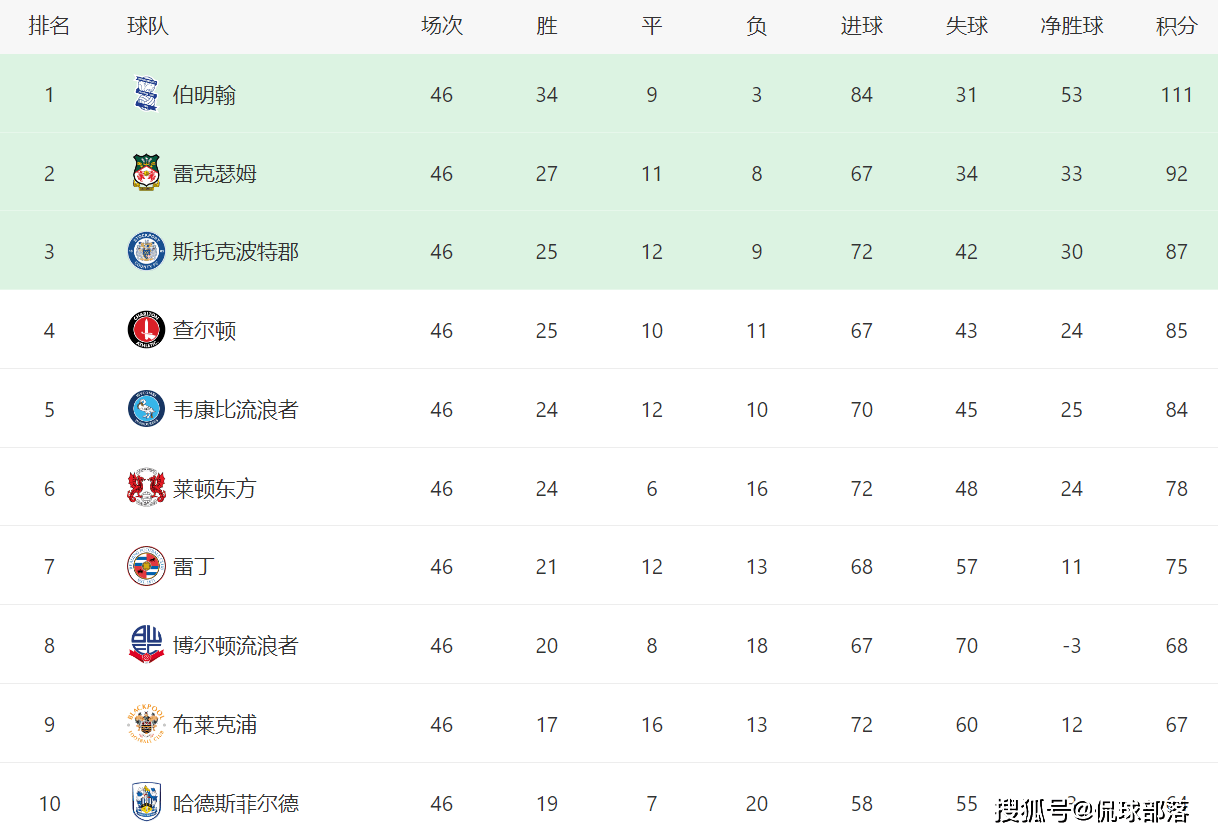Click the Bolton Wanderers (博尔顿流浪者) crest
The image size is (1218, 837).
click(x=146, y=645)
